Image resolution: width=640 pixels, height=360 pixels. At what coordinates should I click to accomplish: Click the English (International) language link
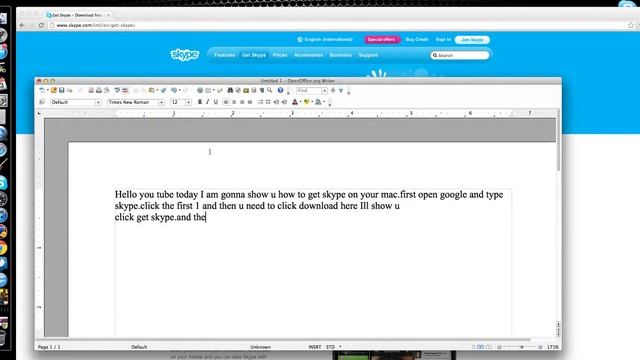tap(325, 40)
